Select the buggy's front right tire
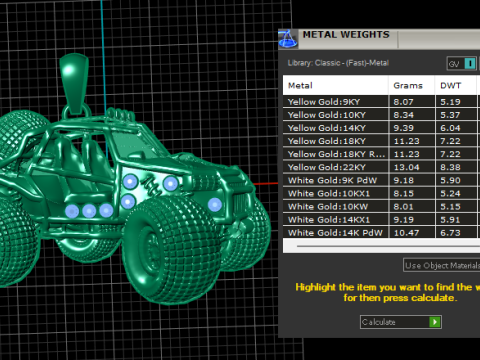 173,249
